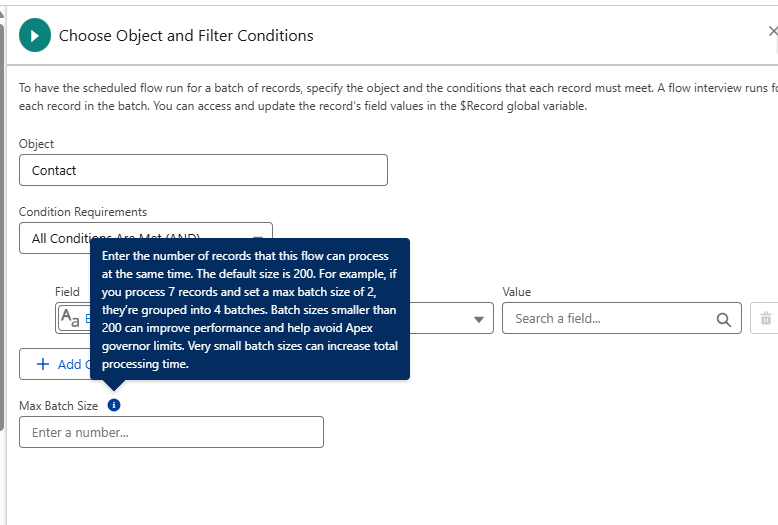Click the Max Batch Size info icon
This screenshot has width=778, height=525.
(114, 405)
